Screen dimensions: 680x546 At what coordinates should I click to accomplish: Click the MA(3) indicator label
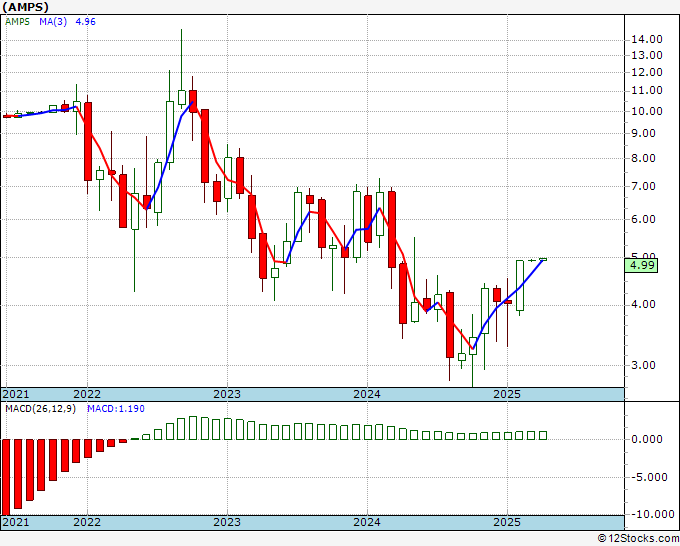(53, 22)
